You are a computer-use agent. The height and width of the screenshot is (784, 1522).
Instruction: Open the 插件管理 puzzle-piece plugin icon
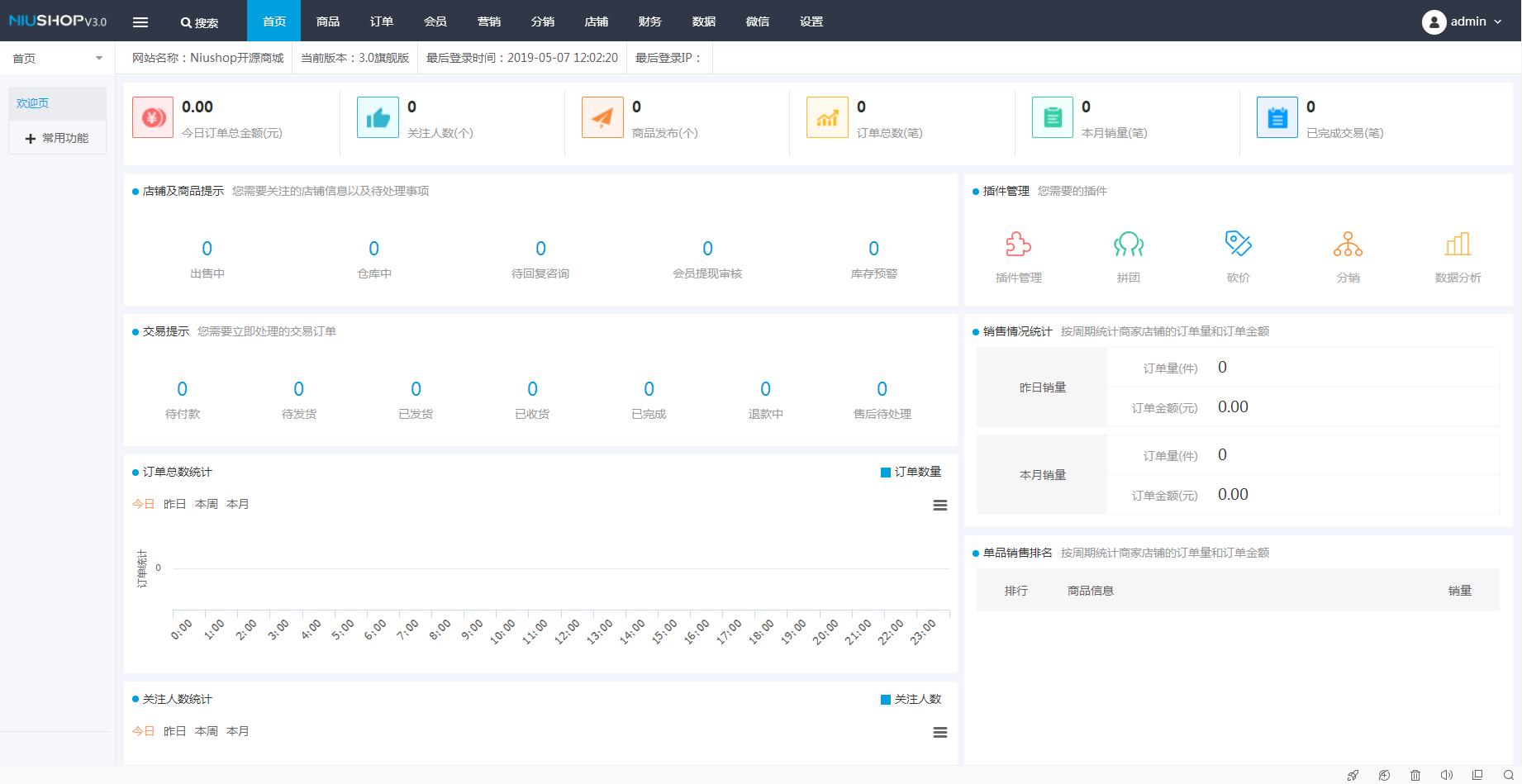[x=1018, y=245]
